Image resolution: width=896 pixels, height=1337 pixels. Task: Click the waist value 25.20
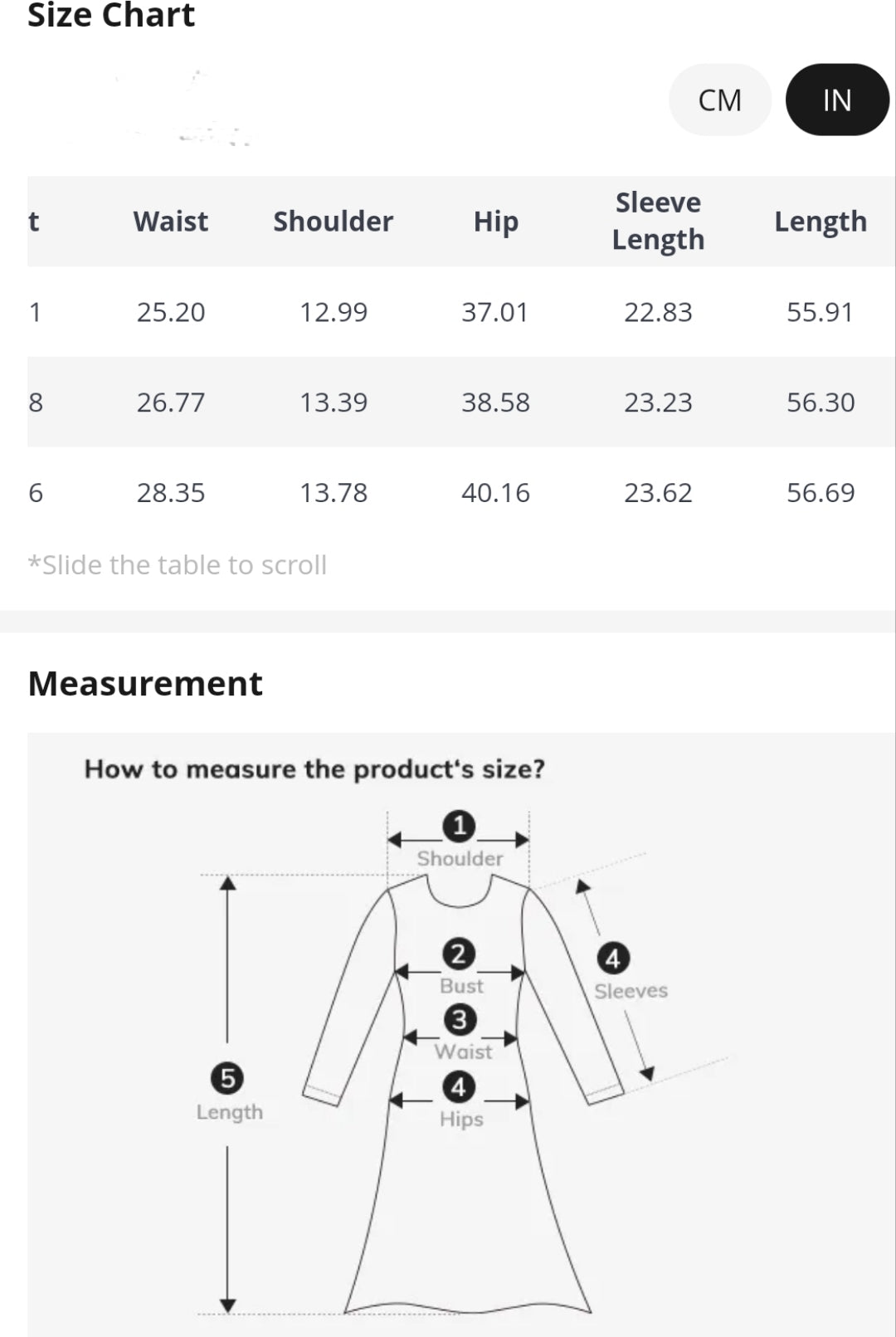171,312
